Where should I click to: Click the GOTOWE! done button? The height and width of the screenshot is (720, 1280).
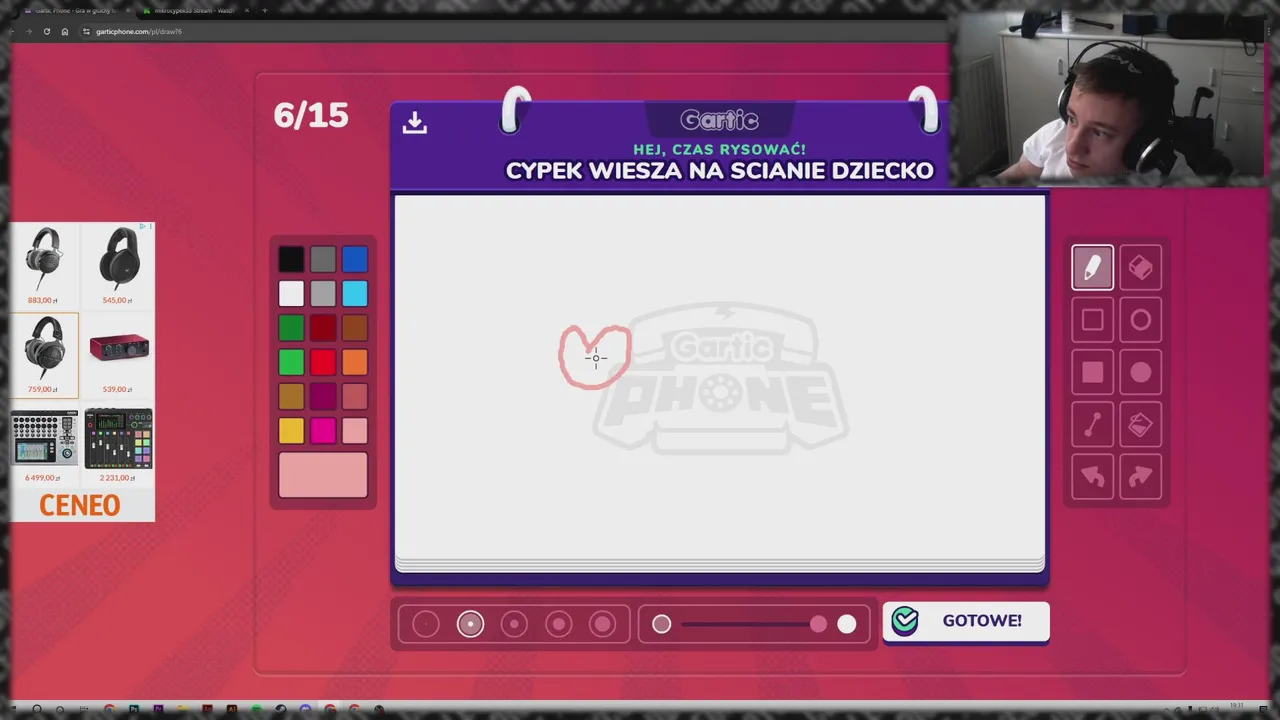point(966,621)
